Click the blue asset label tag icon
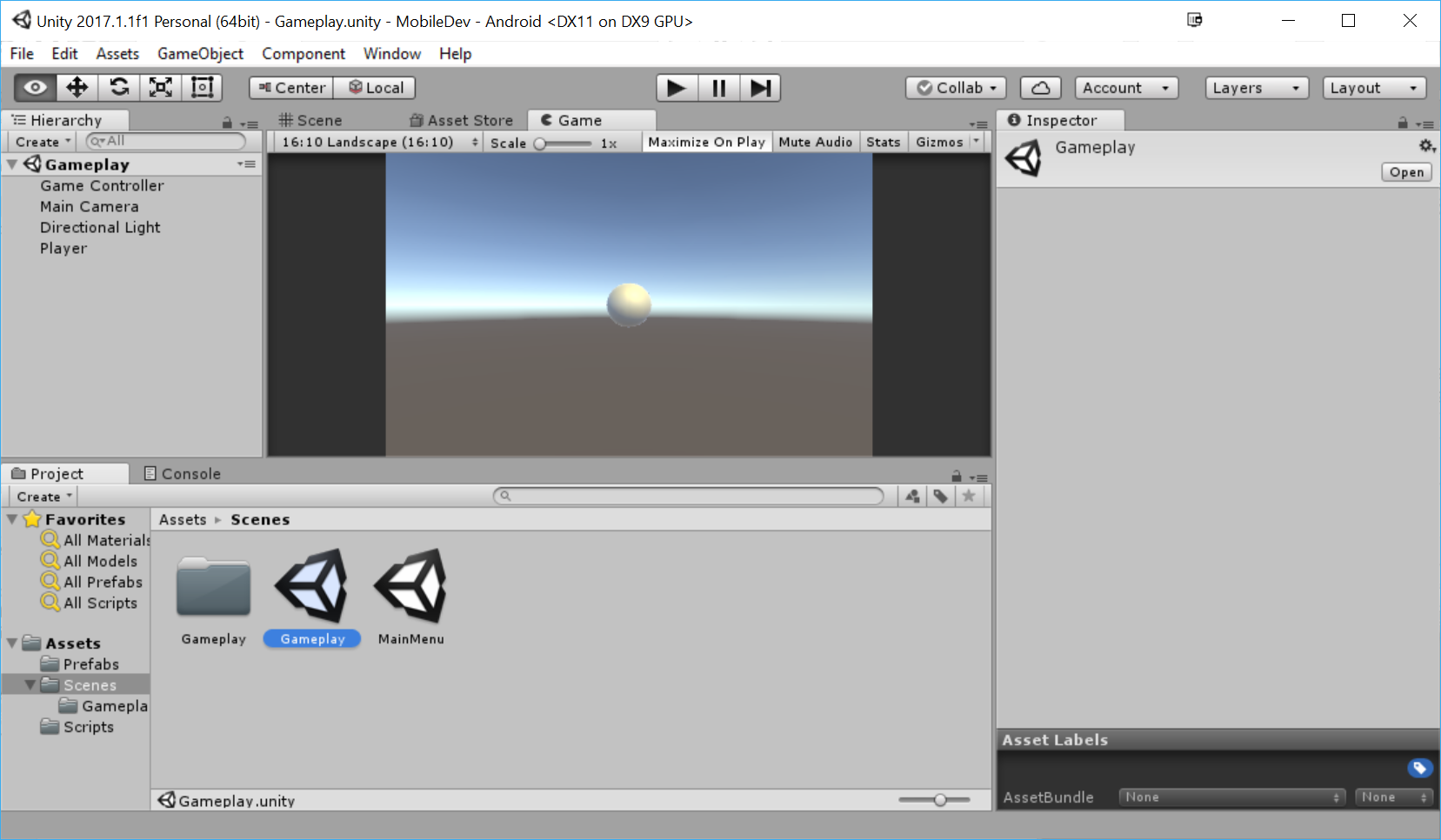This screenshot has height=840, width=1441. 1419,768
